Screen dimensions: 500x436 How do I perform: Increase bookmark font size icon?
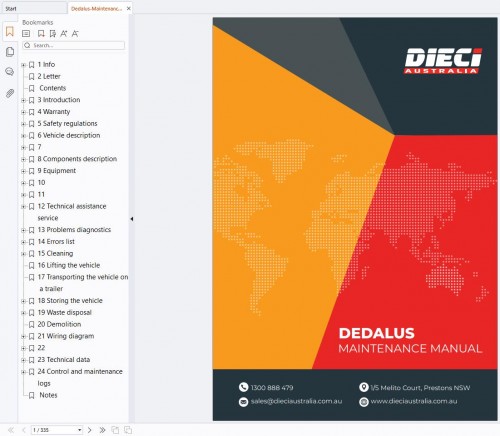point(64,33)
